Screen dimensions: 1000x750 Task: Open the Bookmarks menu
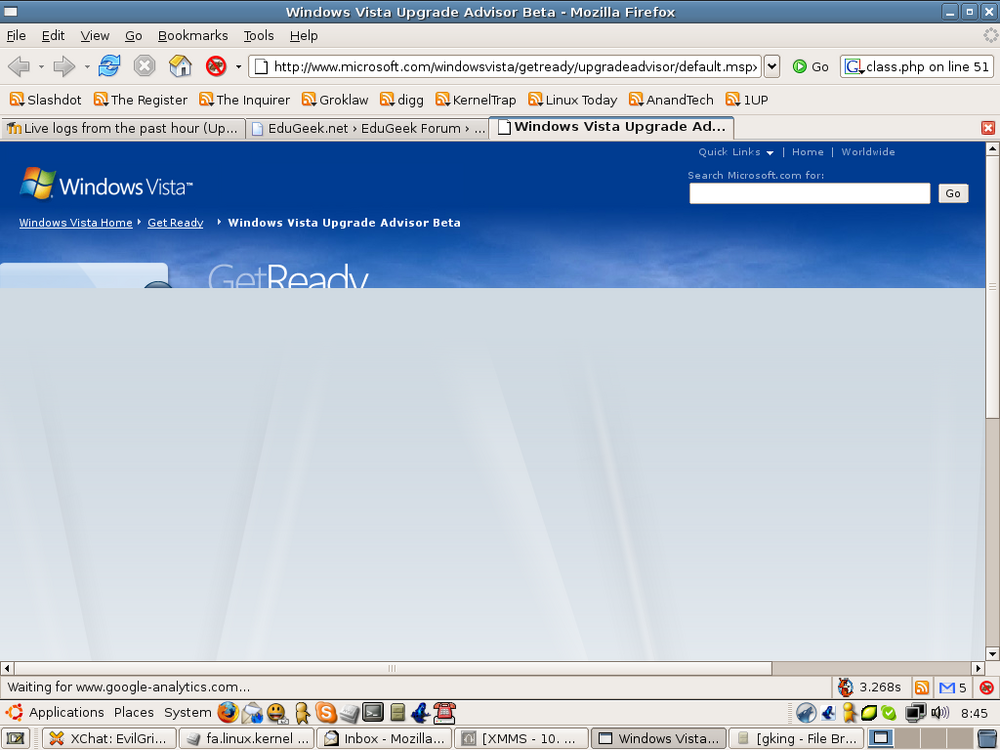(x=193, y=36)
